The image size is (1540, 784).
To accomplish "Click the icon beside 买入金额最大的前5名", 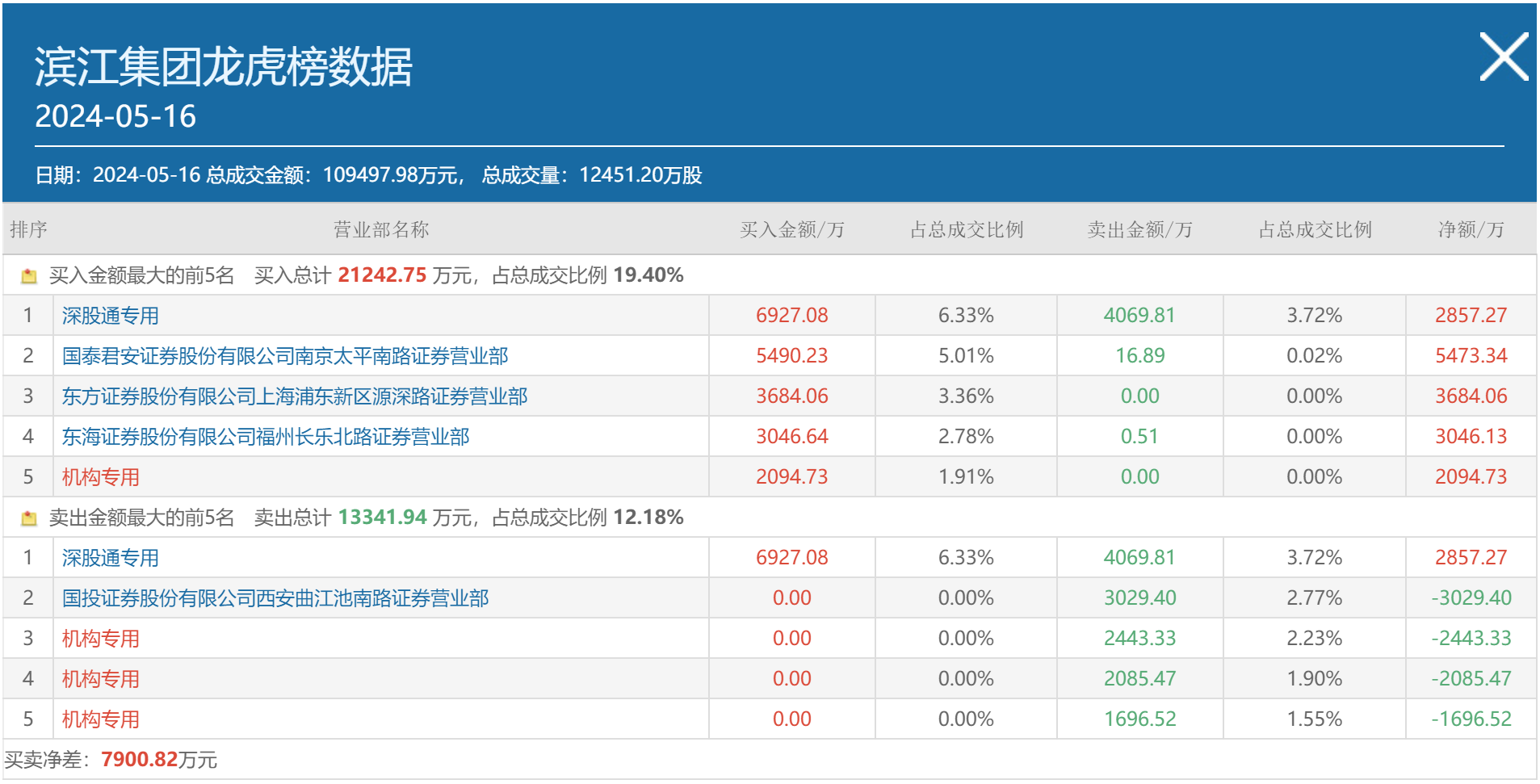I will 29,276.
